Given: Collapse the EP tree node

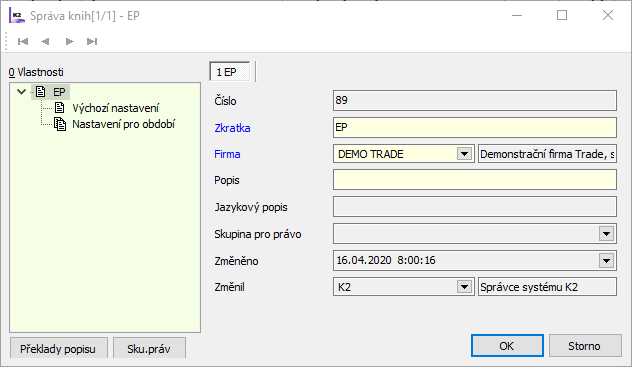Looking at the screenshot, I should coord(21,92).
